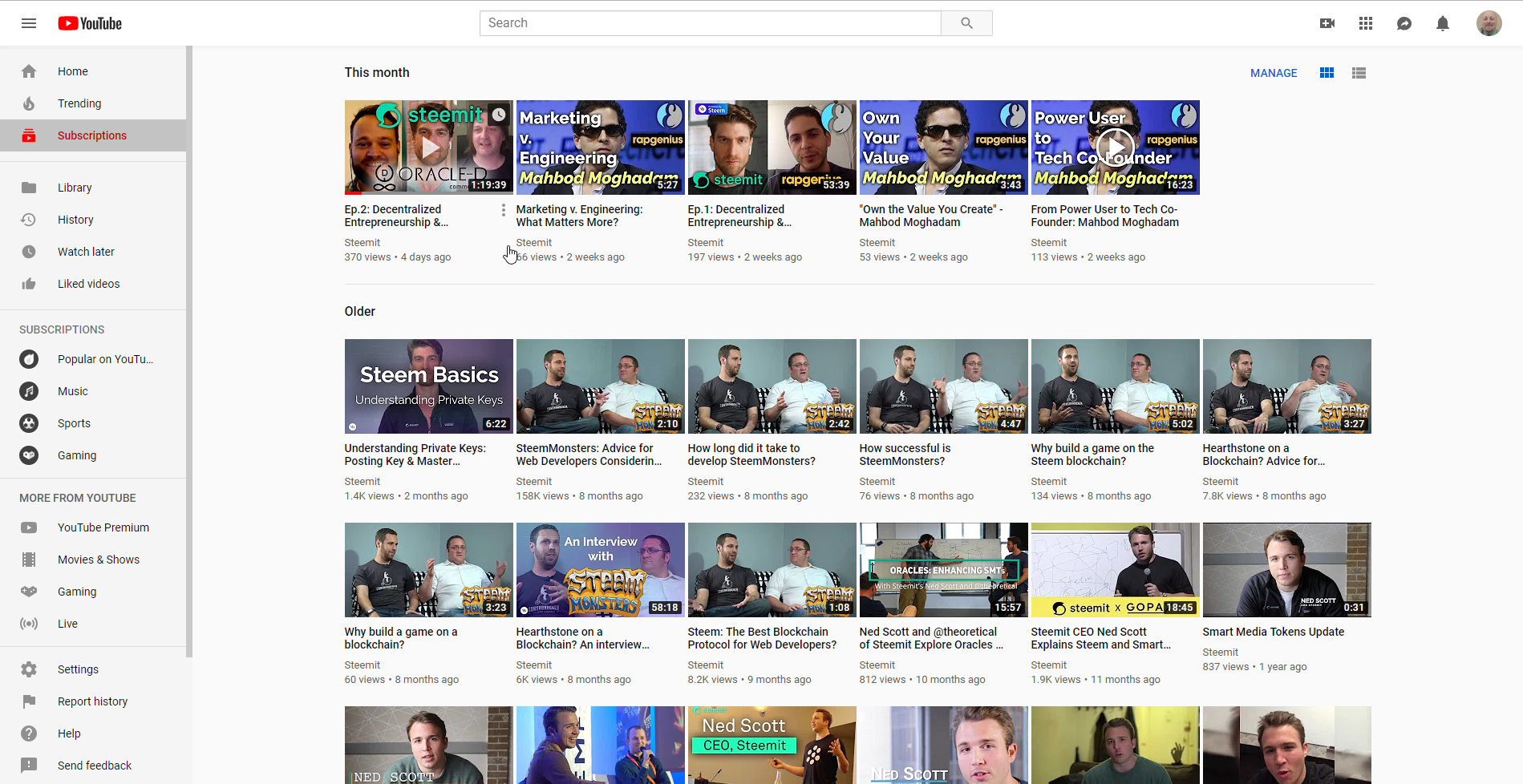
Task: Open 'Smart Media Tokens Update' title
Action: pos(1274,632)
